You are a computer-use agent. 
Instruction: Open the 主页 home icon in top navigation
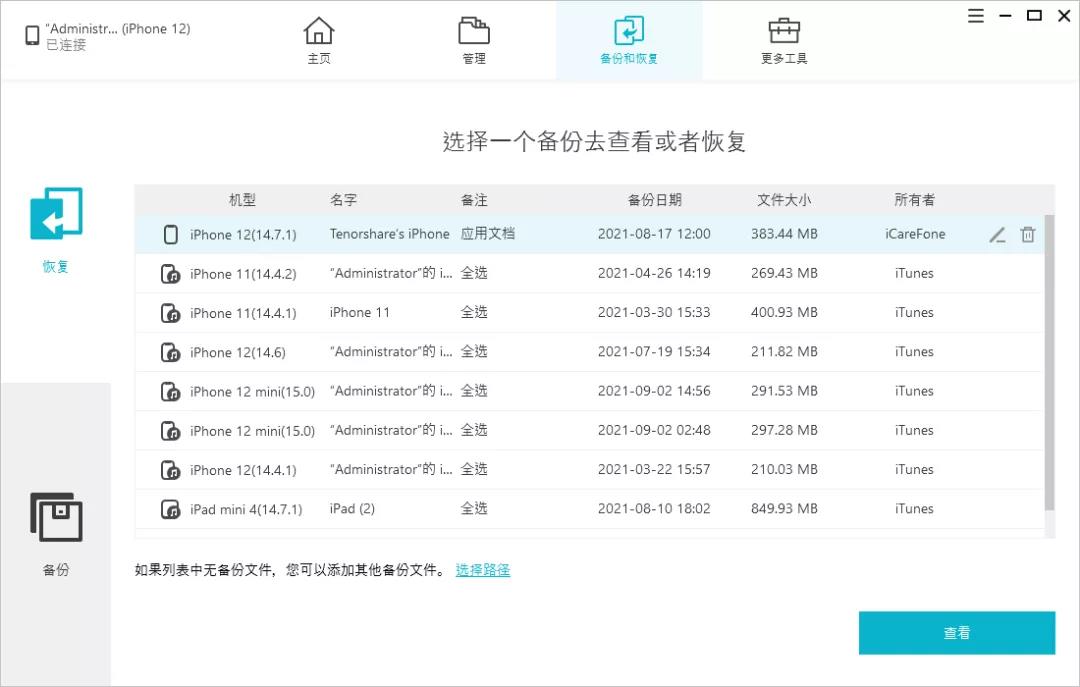coord(319,31)
